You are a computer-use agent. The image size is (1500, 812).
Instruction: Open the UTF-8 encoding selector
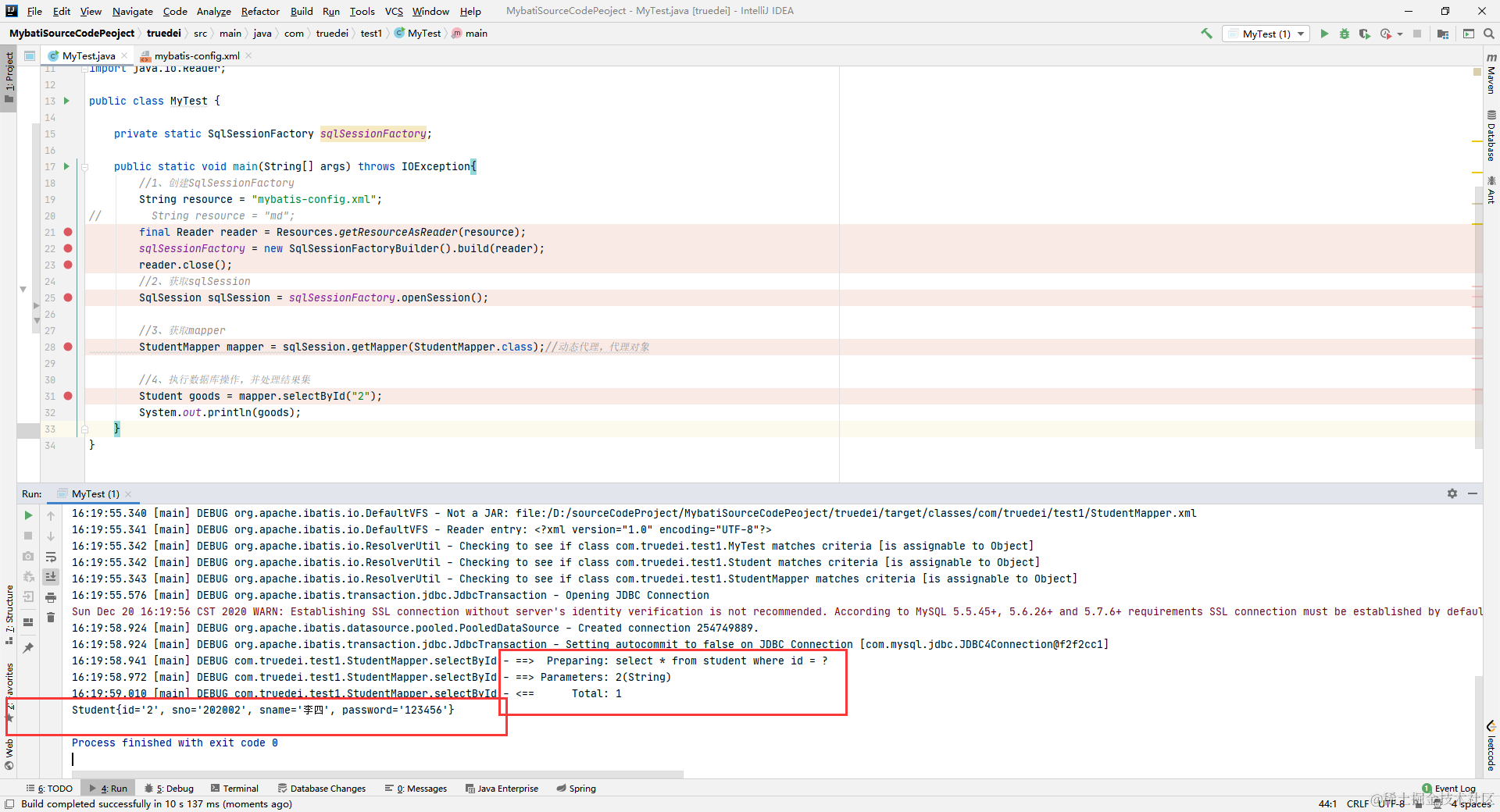[x=1391, y=804]
